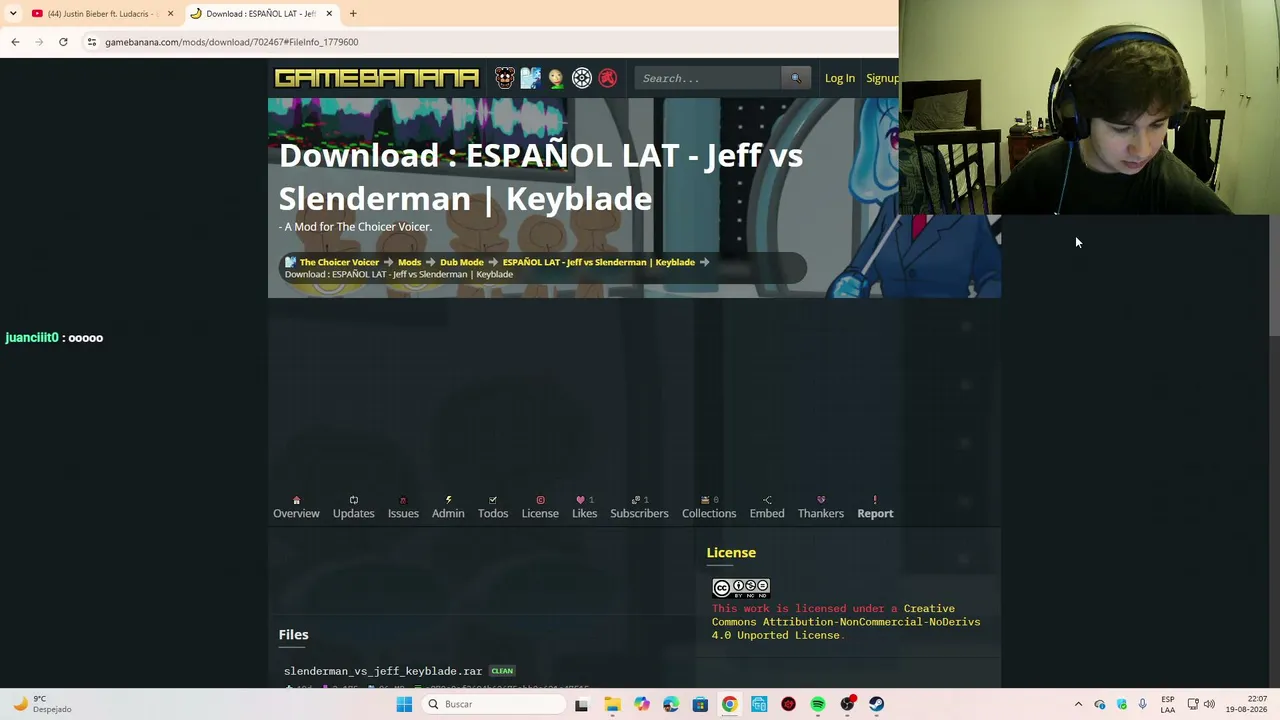This screenshot has height=720, width=1280.
Task: Open the ESP LAA language switcher
Action: pyautogui.click(x=1168, y=704)
